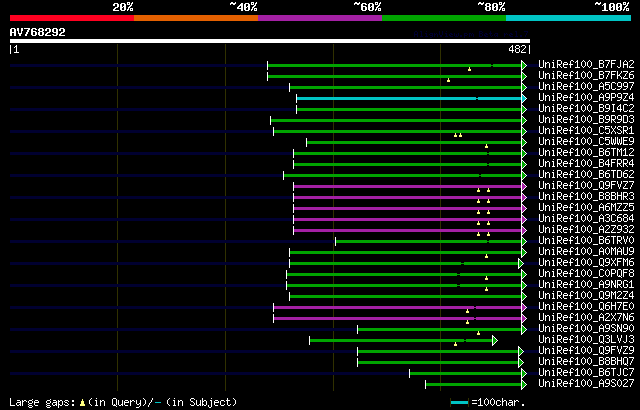Click the green alignment bar for A9S027
Screen dimensions: 640x410
pyautogui.click(x=473, y=385)
